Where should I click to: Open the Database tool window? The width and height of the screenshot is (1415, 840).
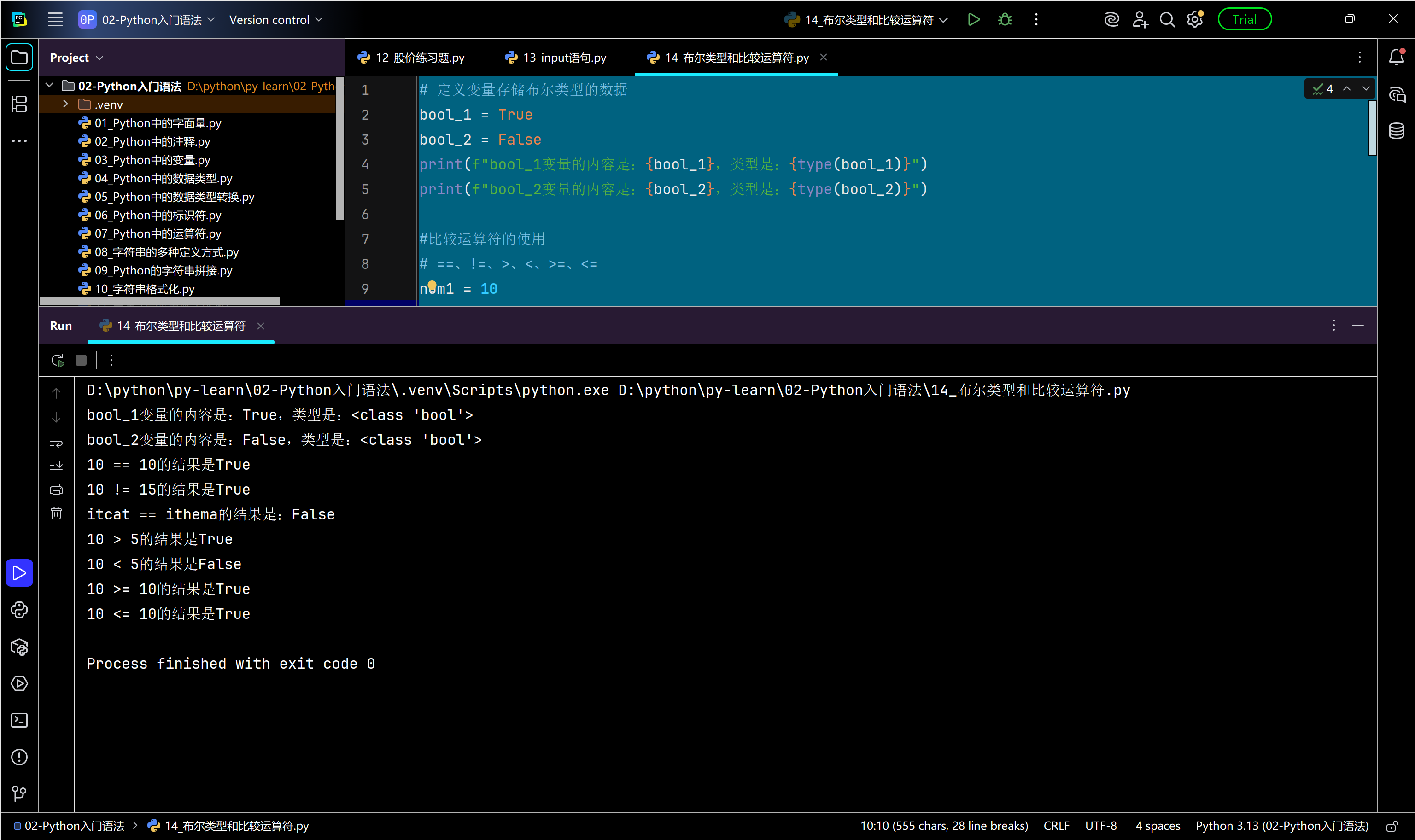click(1396, 131)
